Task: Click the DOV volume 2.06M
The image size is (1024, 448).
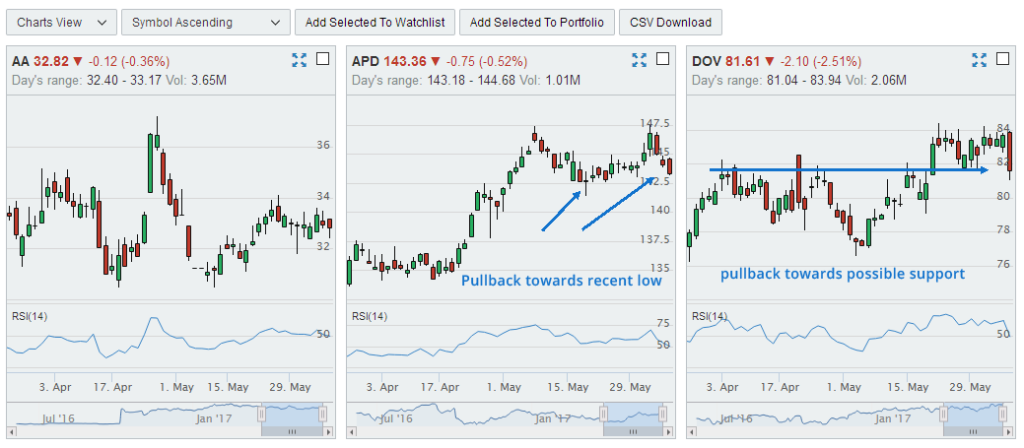Action: point(889,81)
